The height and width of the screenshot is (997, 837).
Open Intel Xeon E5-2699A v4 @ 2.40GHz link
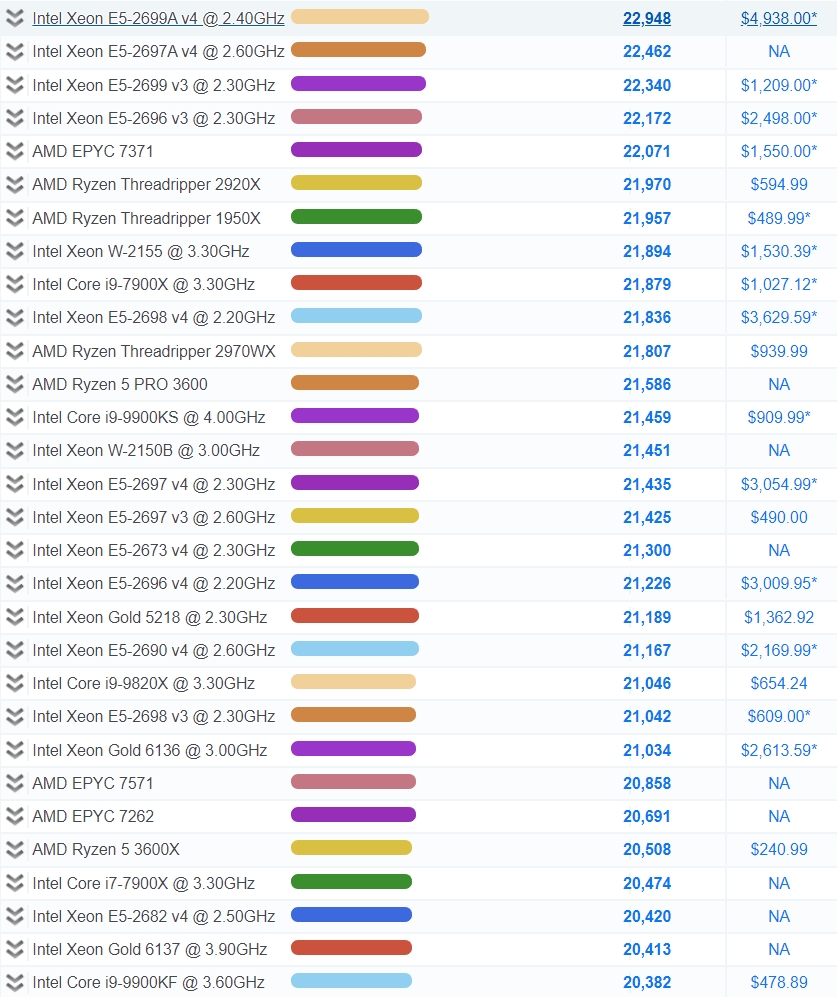tap(158, 18)
